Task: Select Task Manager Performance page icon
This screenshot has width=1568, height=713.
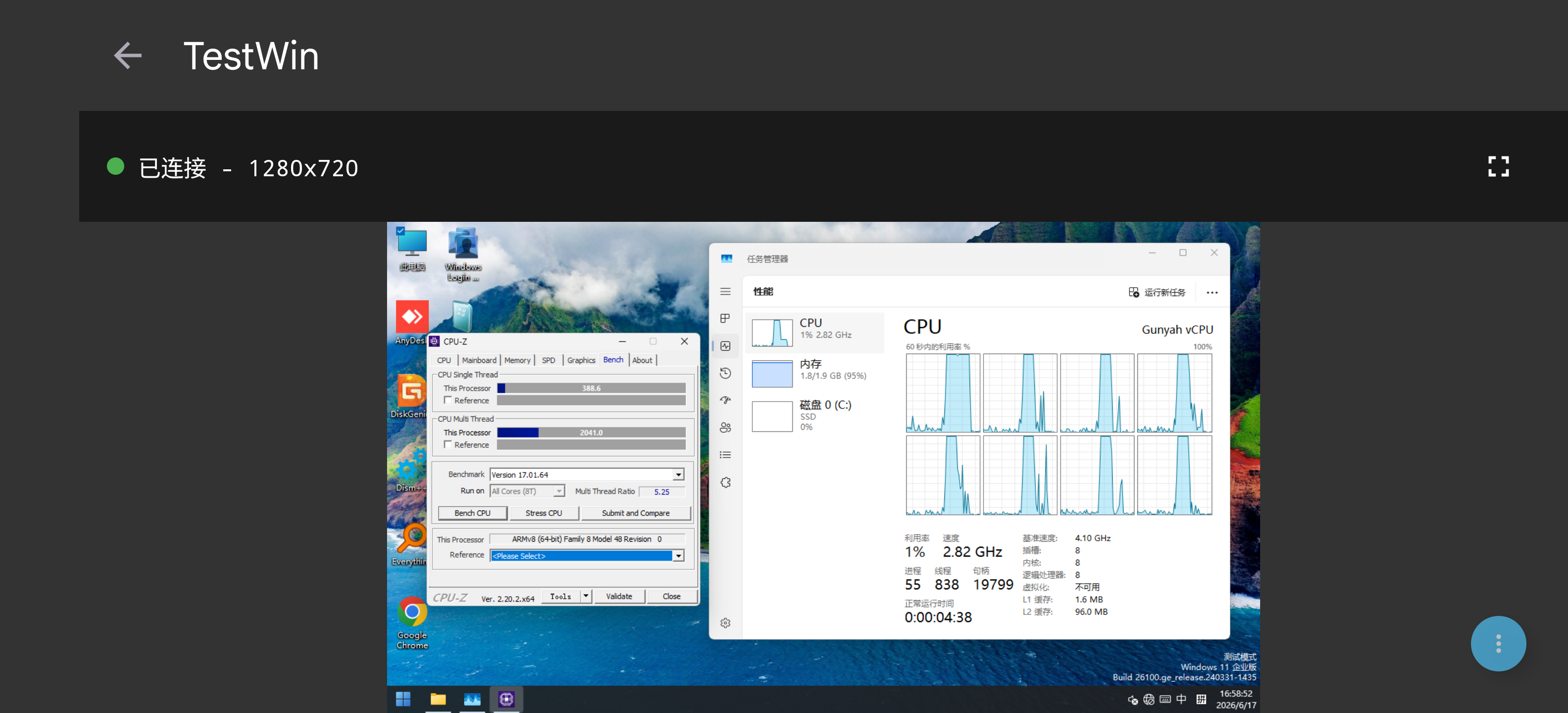Action: click(x=725, y=346)
